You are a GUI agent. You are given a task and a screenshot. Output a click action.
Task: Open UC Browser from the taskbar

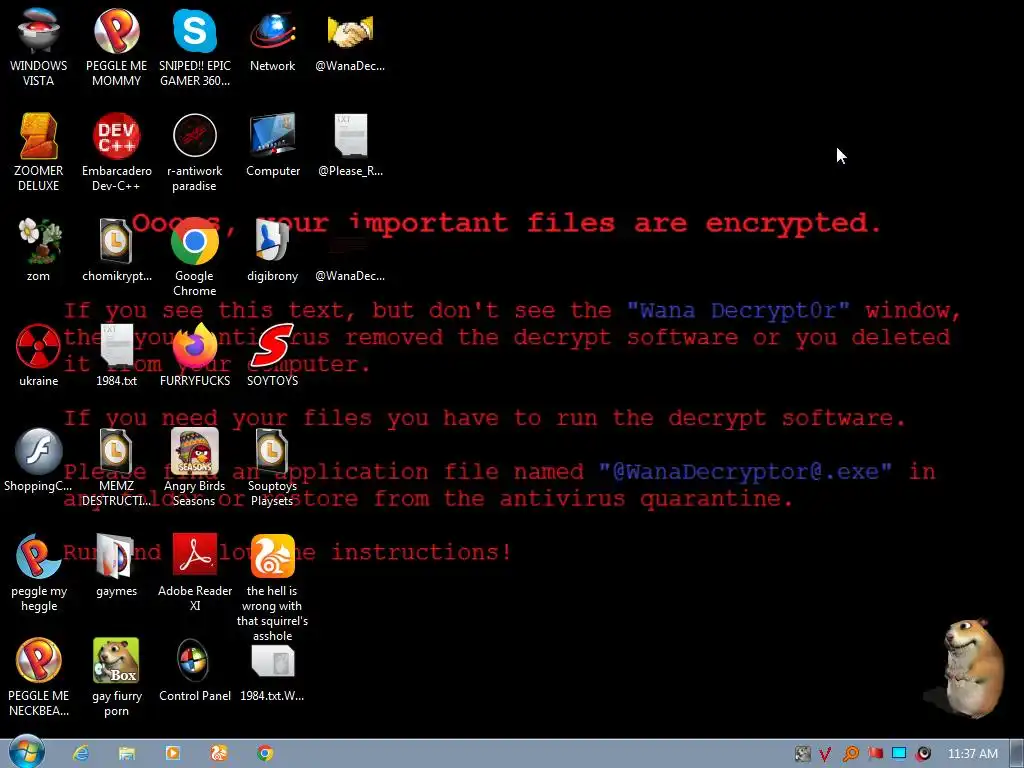pos(219,753)
